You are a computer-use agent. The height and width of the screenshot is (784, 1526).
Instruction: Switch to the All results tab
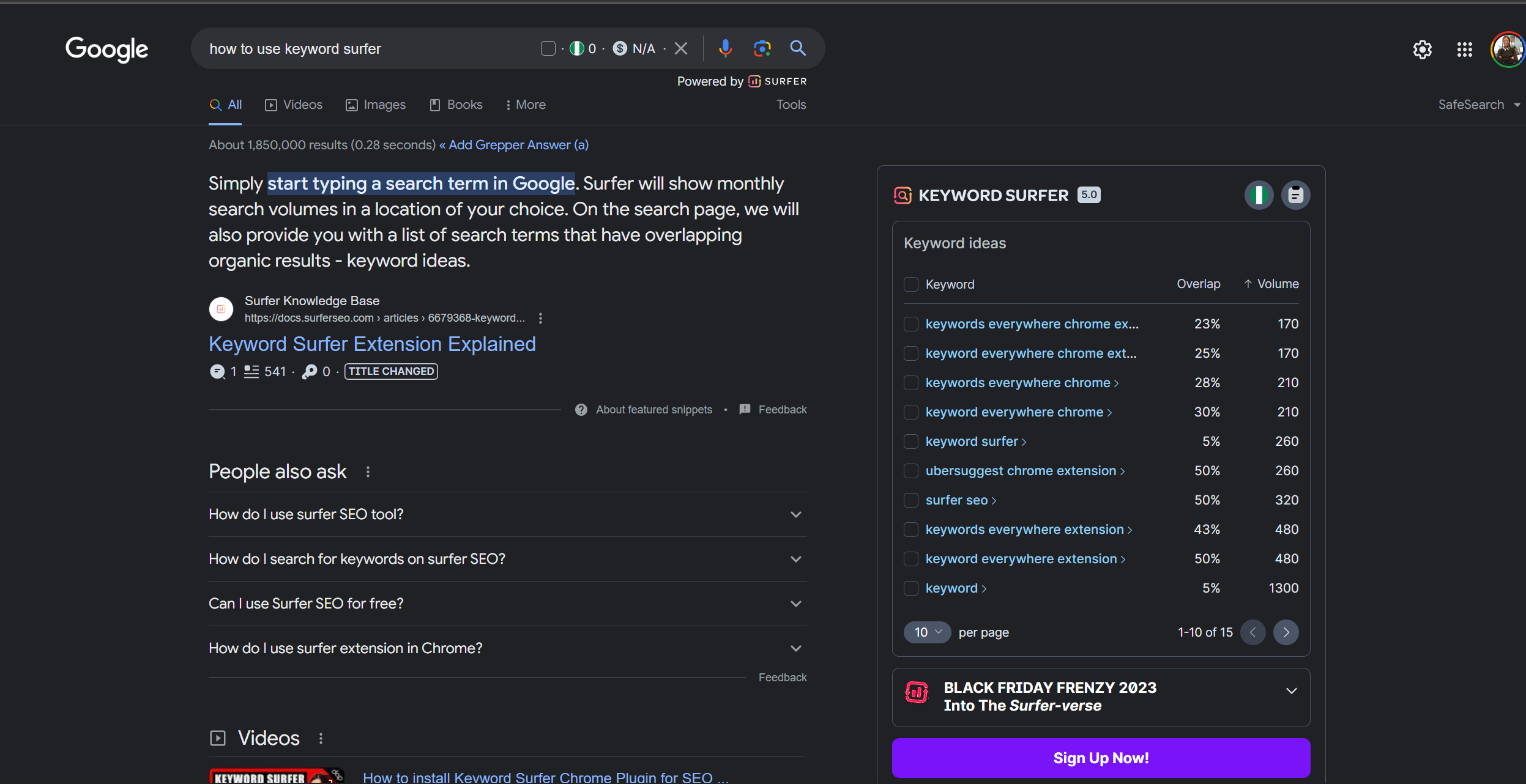tap(226, 105)
